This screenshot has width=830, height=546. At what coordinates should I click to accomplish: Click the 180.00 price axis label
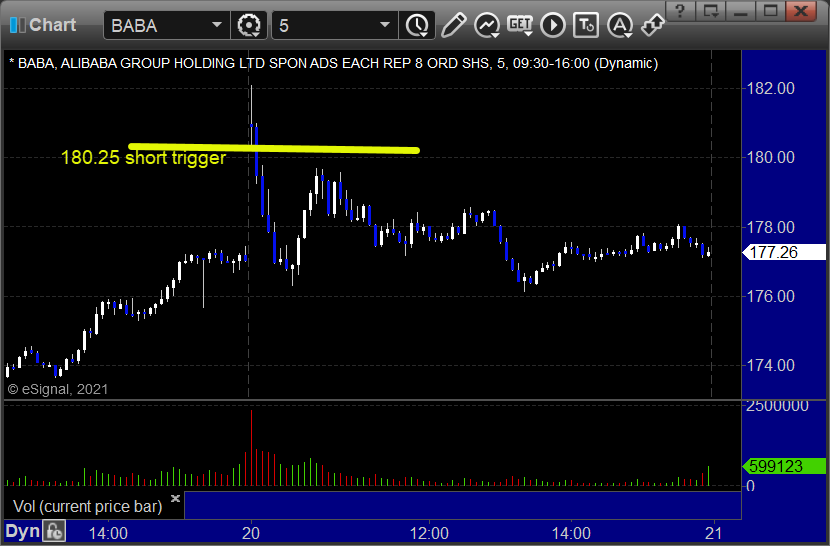[771, 157]
